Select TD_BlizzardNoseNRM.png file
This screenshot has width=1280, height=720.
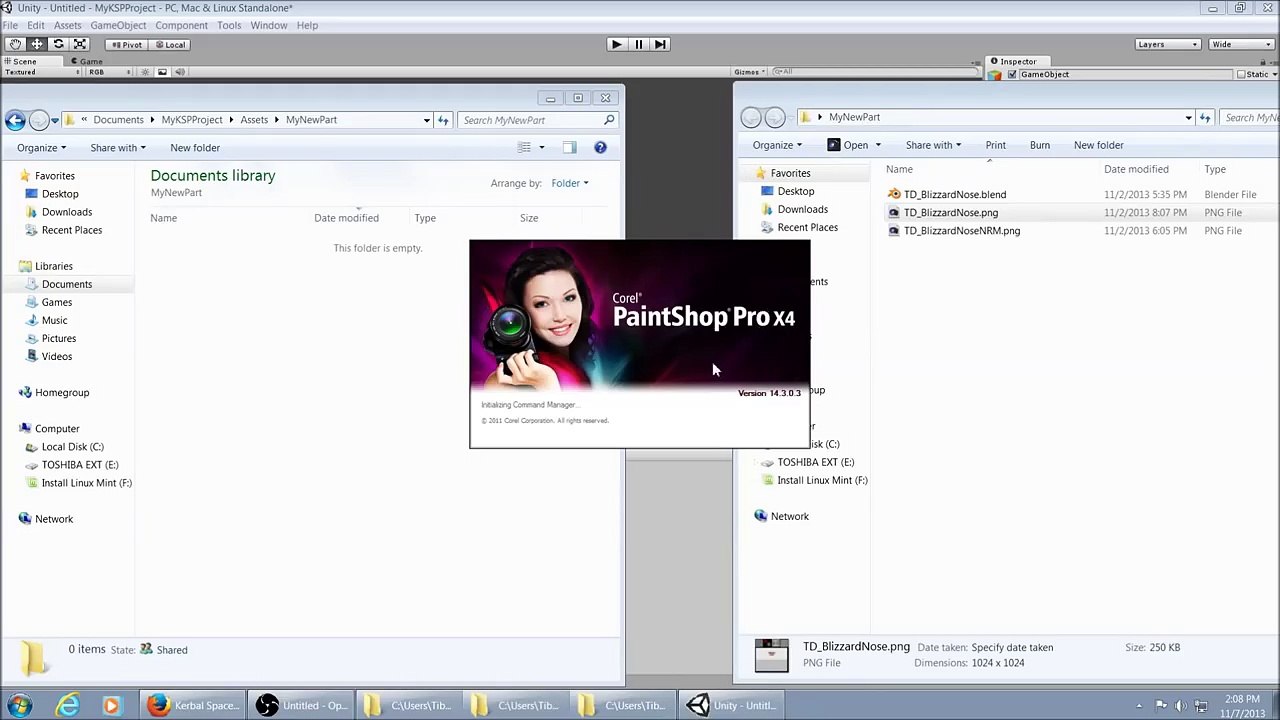point(961,231)
